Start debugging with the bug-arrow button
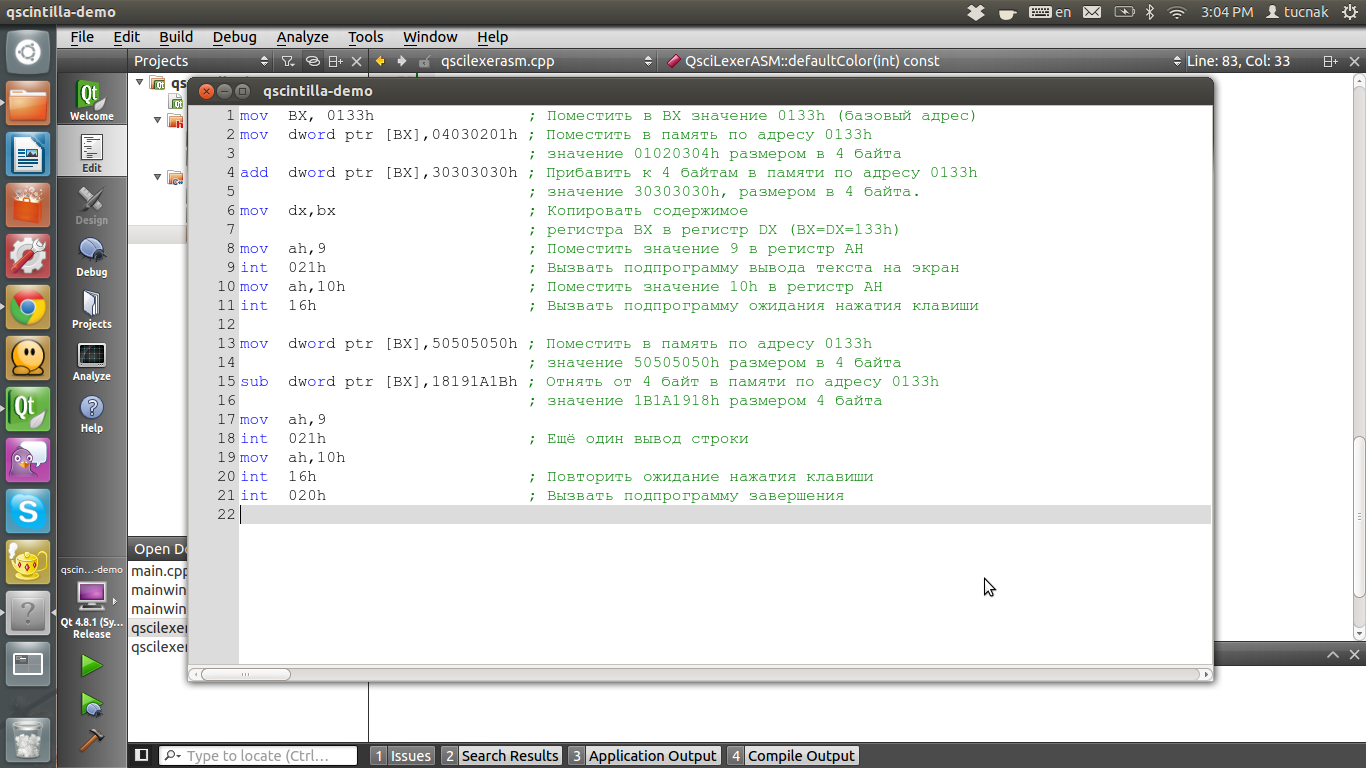Screen dimensions: 1366x768 coord(91,704)
